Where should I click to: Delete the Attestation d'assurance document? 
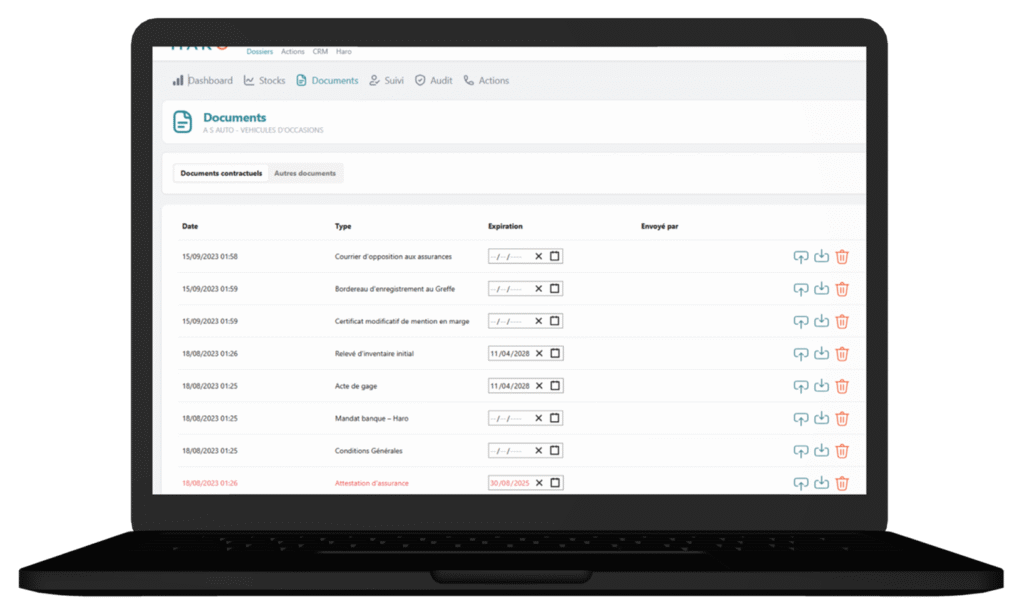(x=842, y=483)
